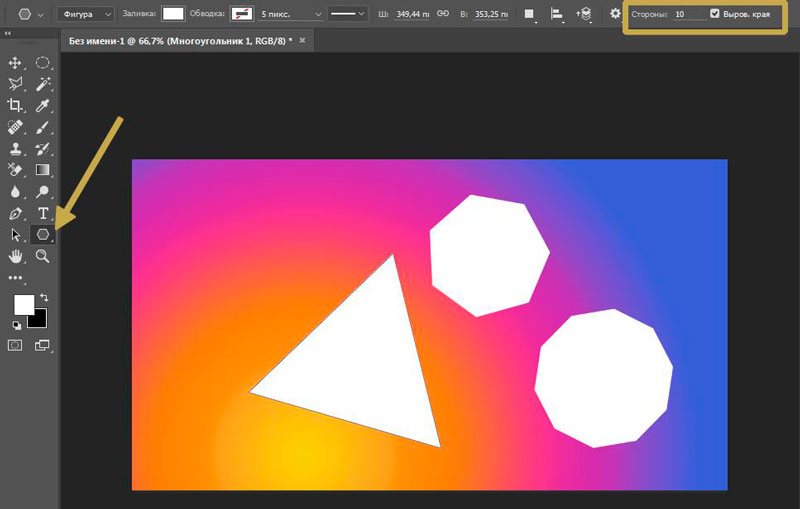Image resolution: width=800 pixels, height=509 pixels.
Task: Open the gear path options
Action: pos(615,14)
